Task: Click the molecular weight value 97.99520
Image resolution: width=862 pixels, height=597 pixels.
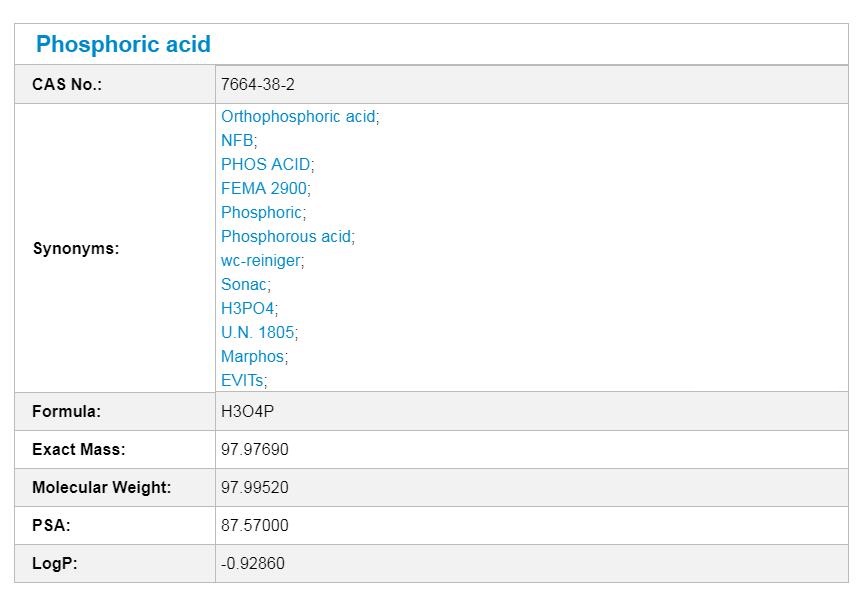Action: pyautogui.click(x=255, y=488)
